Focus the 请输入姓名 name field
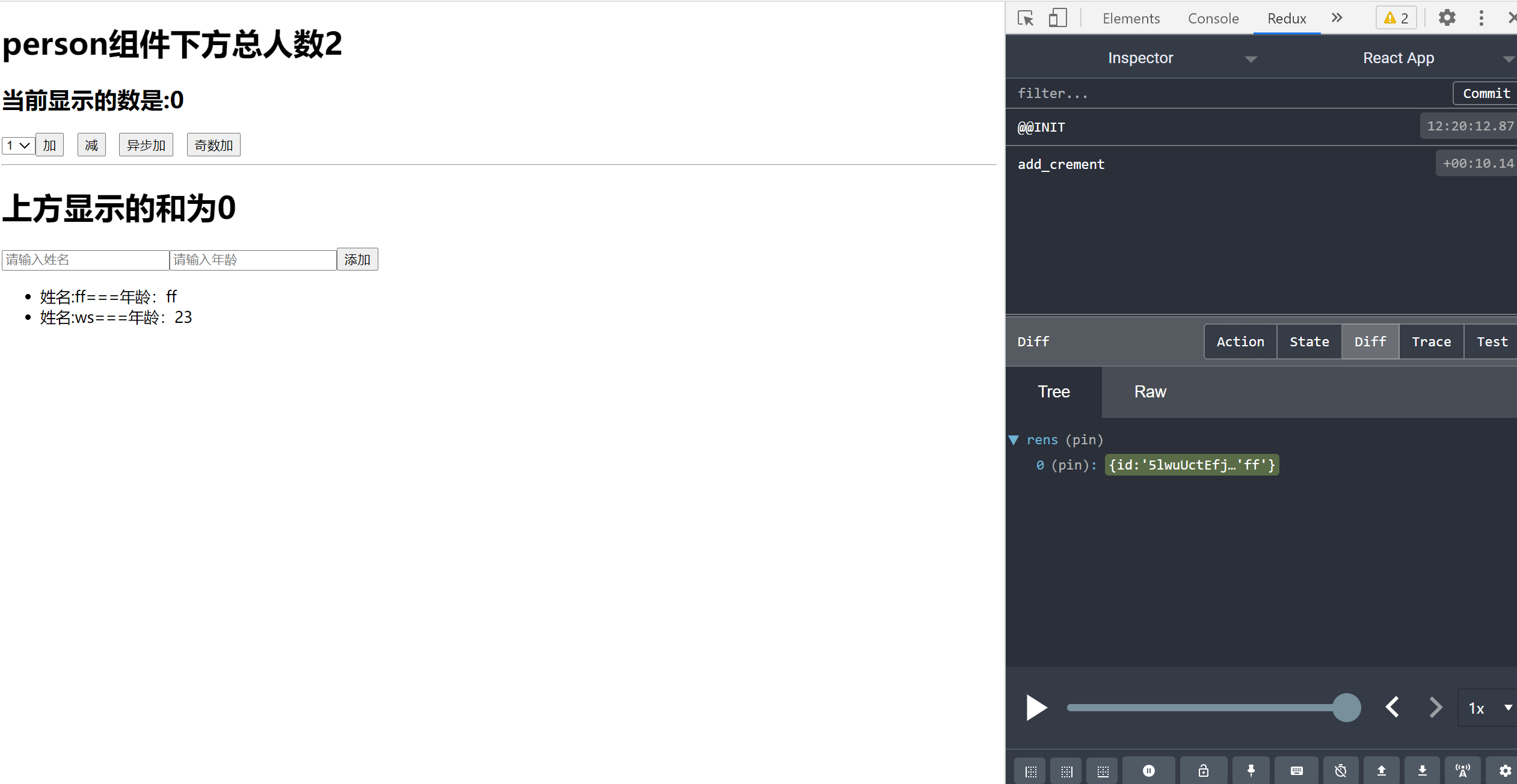 coord(85,260)
